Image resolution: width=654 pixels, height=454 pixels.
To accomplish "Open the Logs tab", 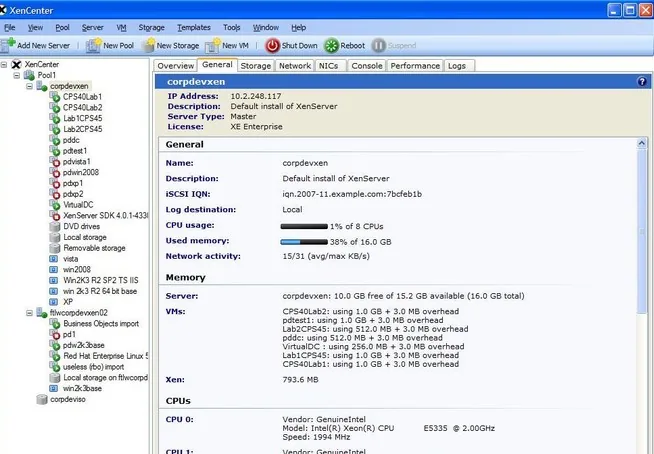I will (x=457, y=66).
